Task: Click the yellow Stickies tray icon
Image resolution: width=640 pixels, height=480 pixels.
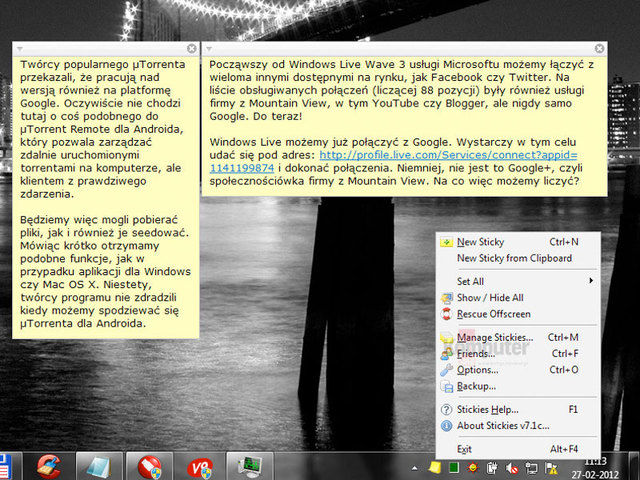Action: 435,467
